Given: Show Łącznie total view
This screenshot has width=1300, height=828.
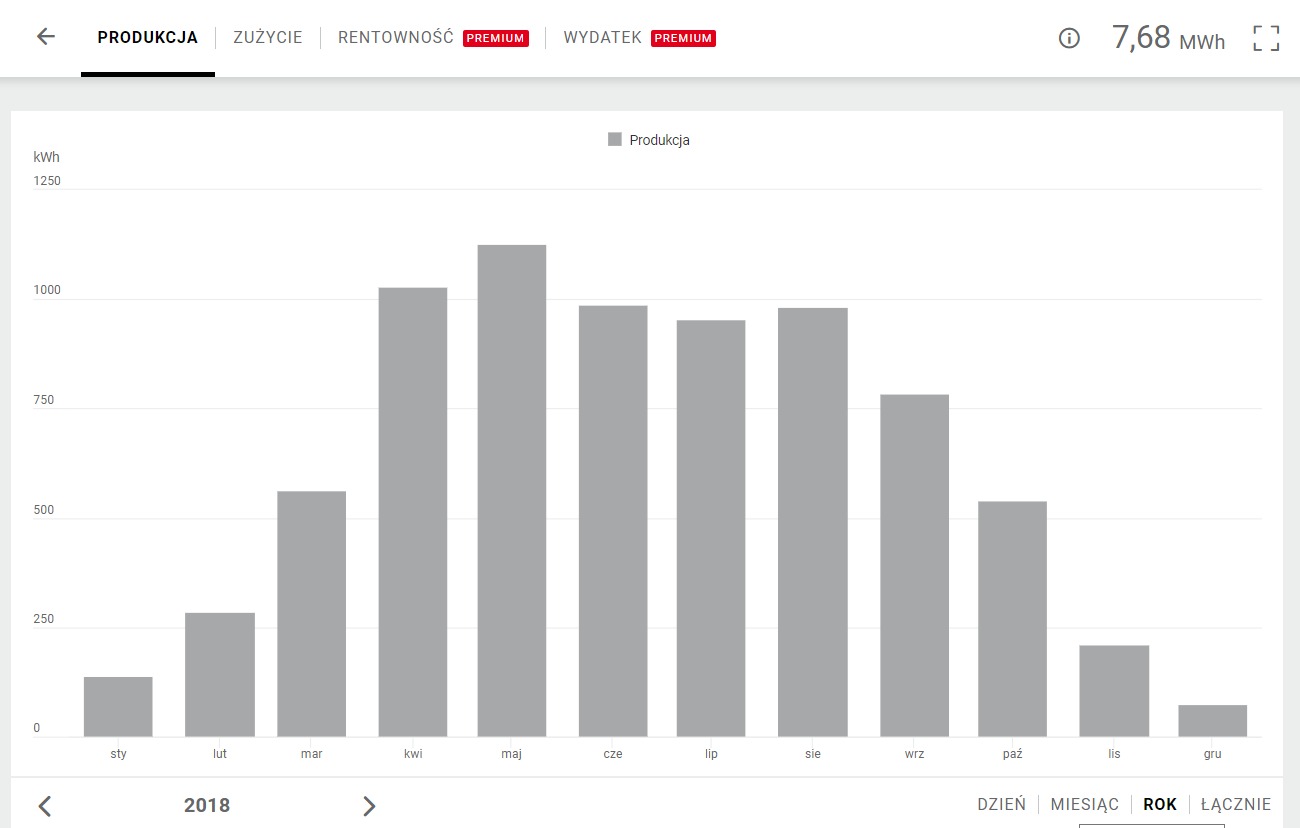Looking at the screenshot, I should (1236, 804).
